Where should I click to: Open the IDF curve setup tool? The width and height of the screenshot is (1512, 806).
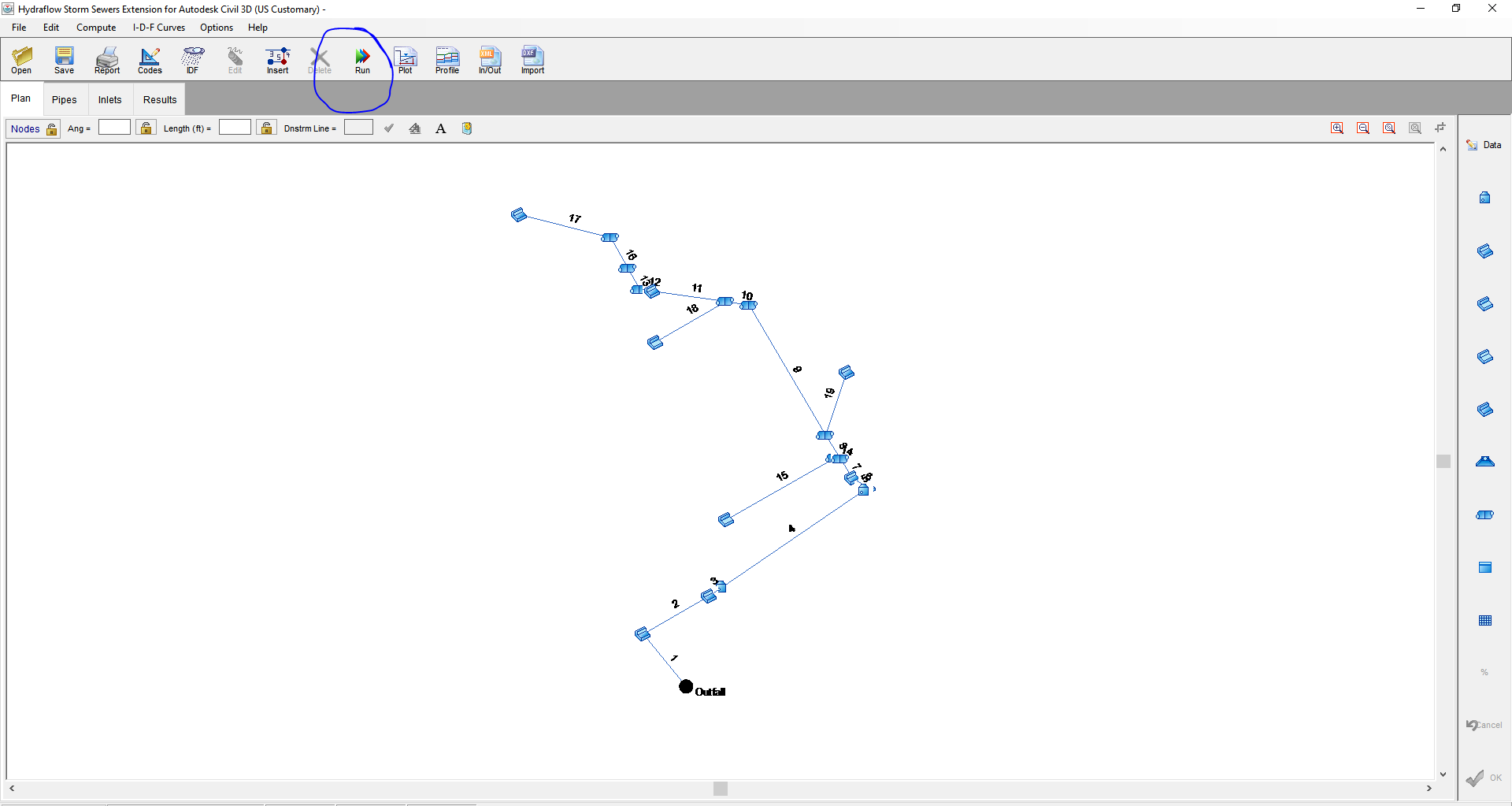192,59
